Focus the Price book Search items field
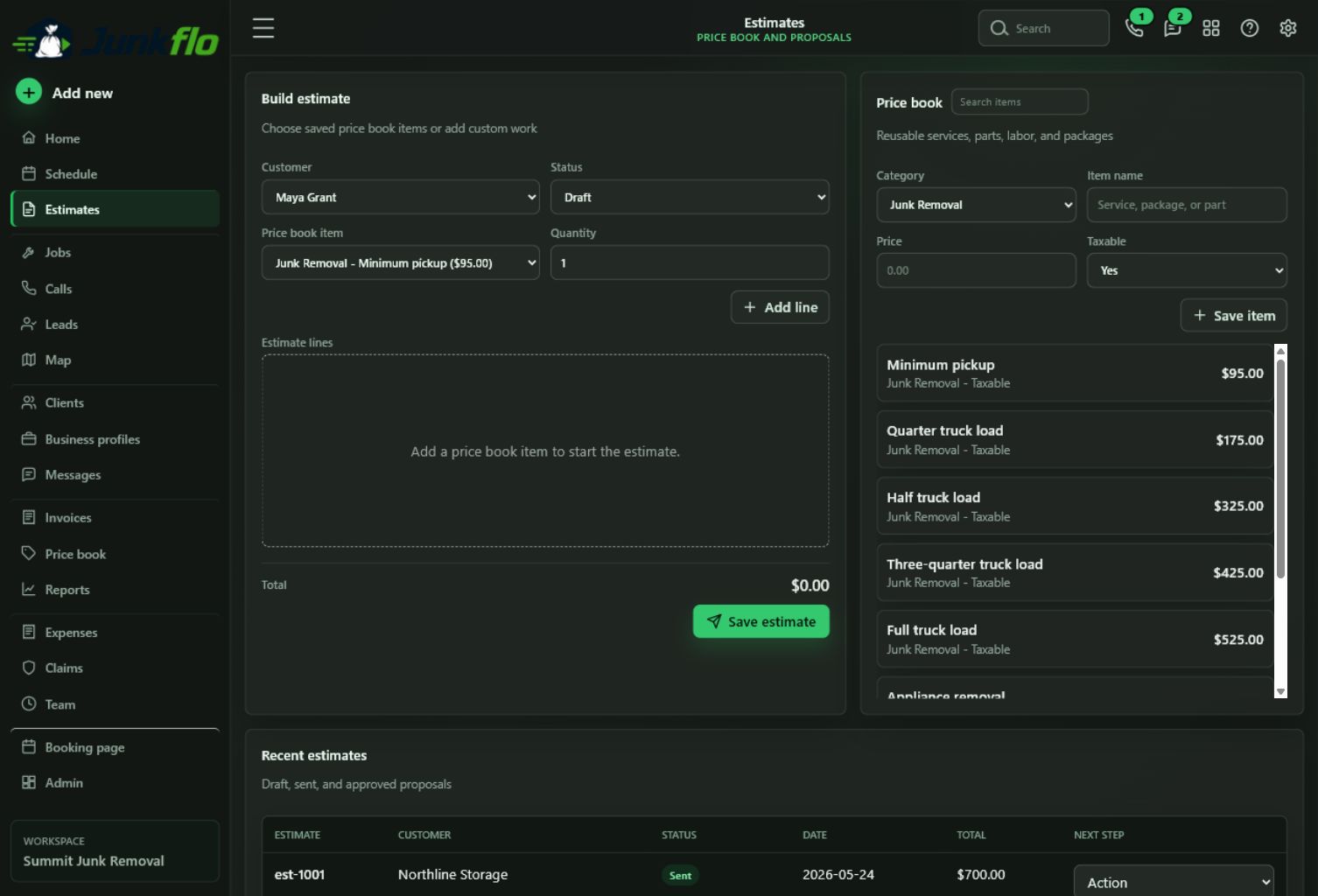 point(1020,101)
